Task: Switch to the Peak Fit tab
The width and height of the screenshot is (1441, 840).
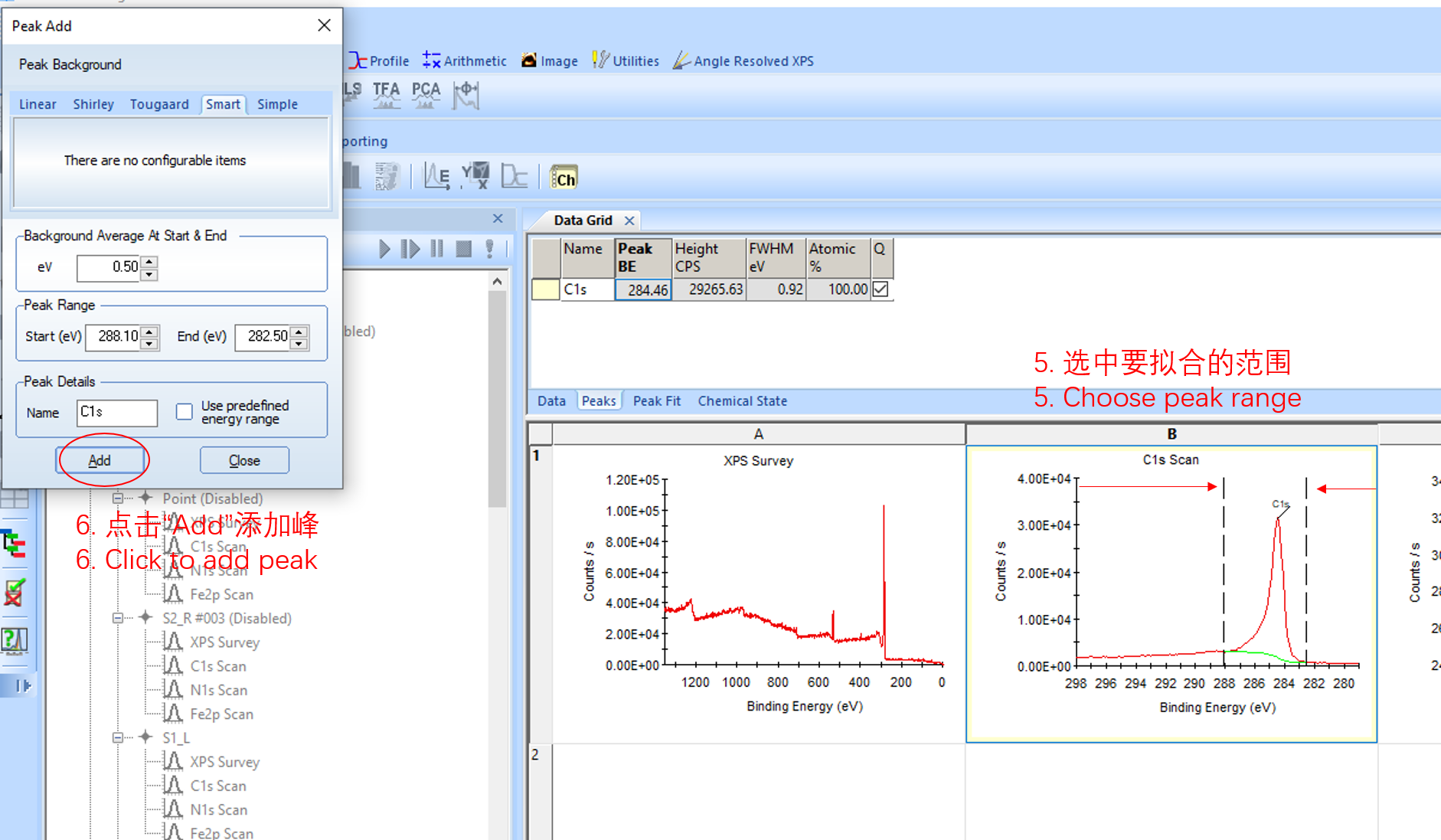Action: pos(656,400)
